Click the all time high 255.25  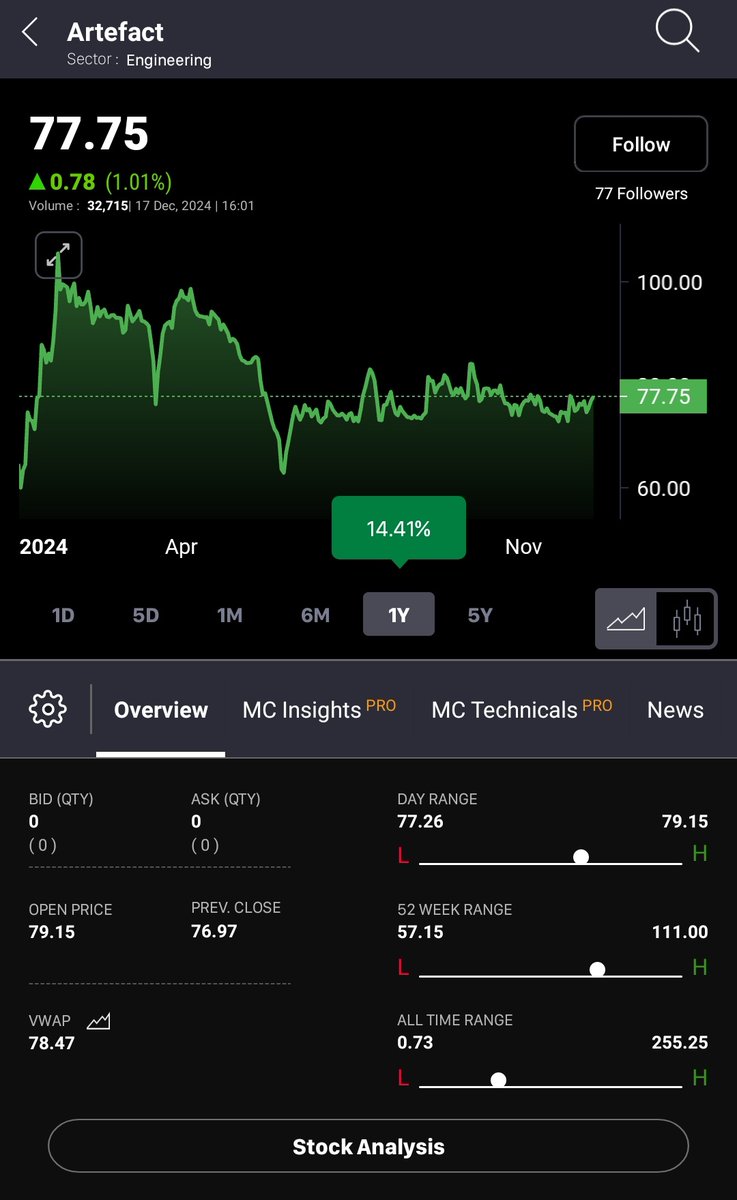click(679, 1043)
